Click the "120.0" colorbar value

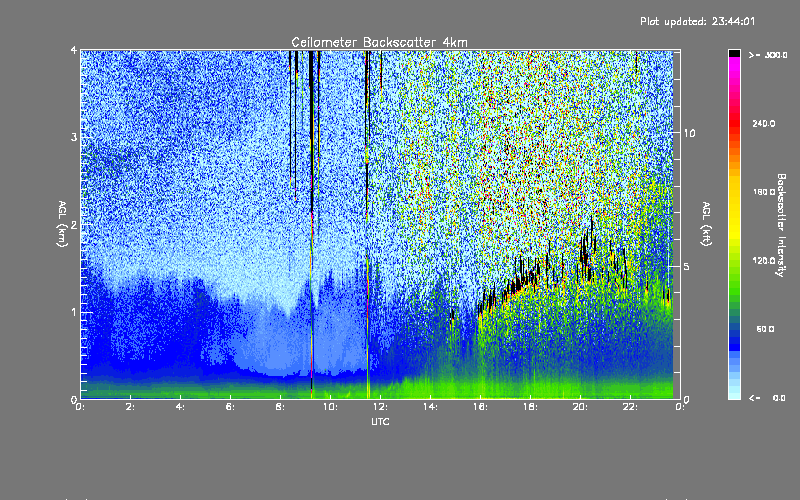[x=764, y=261]
